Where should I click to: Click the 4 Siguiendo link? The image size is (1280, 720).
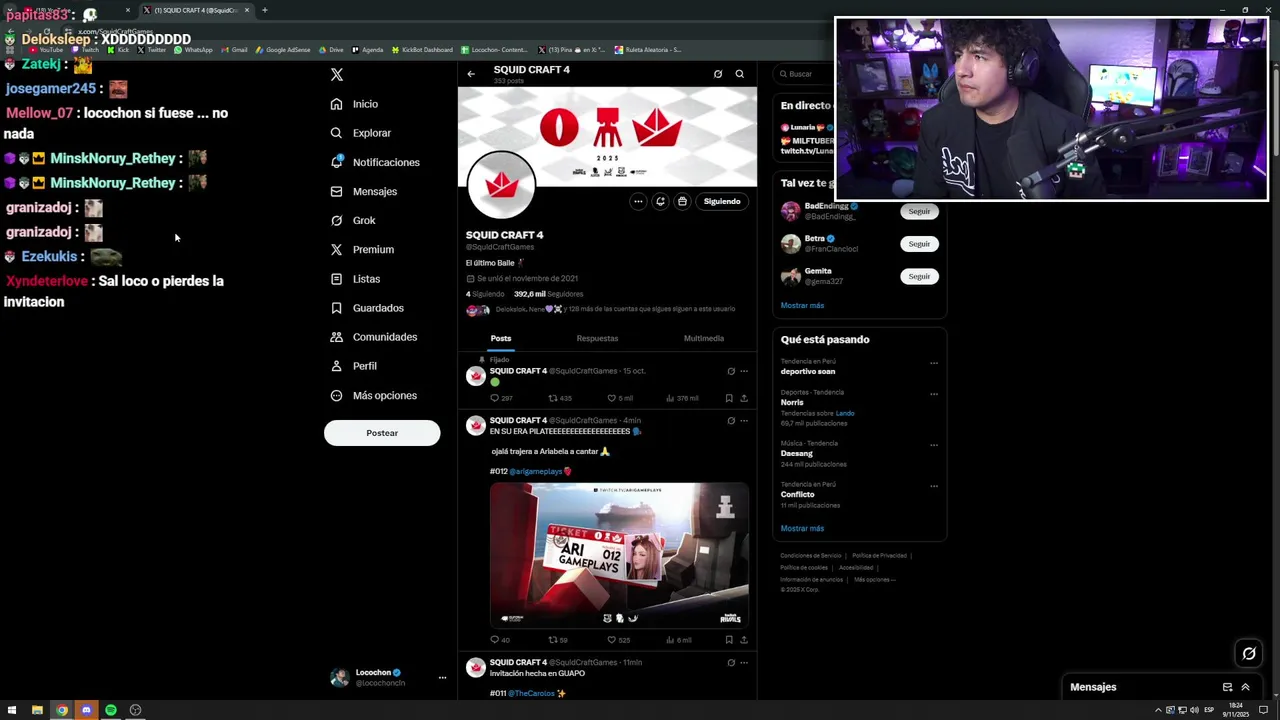coord(485,294)
